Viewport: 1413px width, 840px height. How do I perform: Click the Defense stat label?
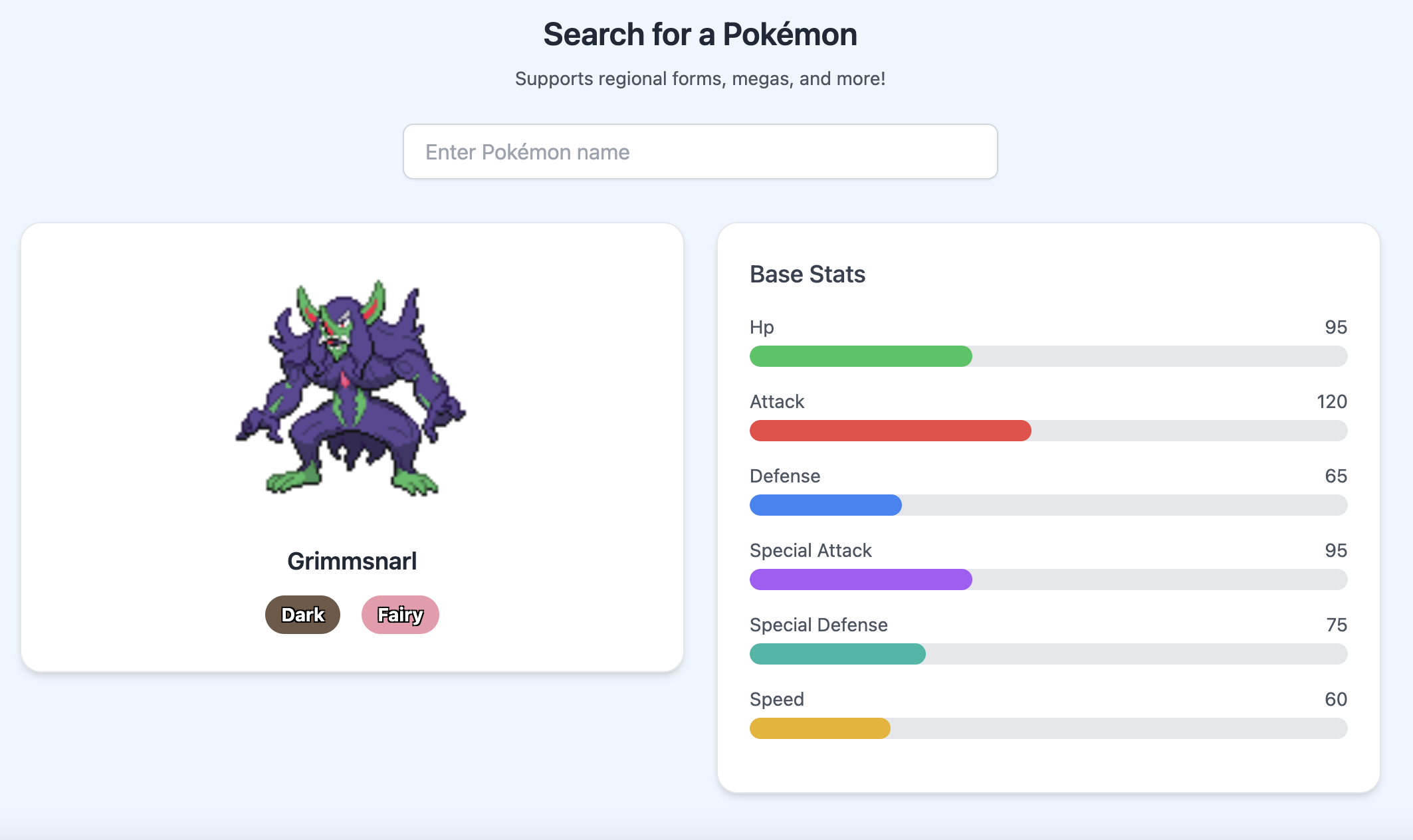[x=785, y=476]
